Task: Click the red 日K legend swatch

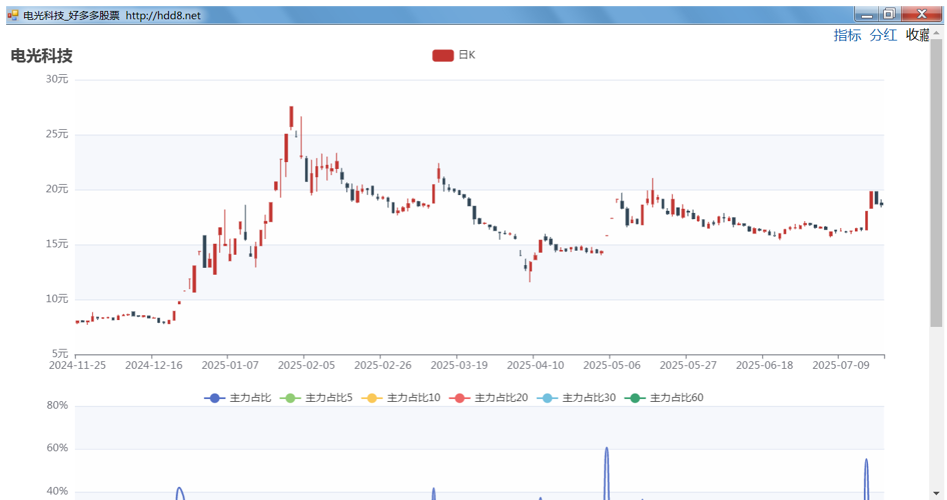Action: coord(443,56)
